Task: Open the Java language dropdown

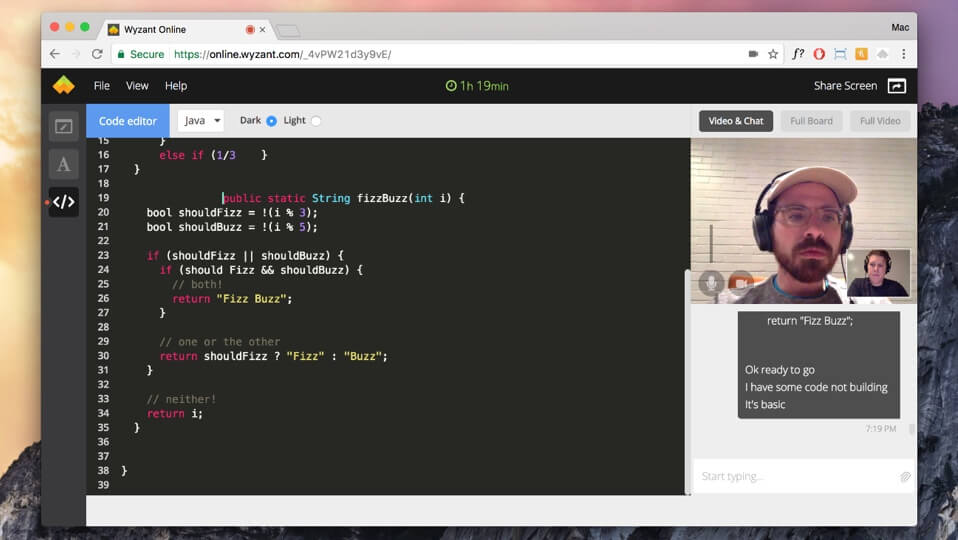Action: pos(201,121)
